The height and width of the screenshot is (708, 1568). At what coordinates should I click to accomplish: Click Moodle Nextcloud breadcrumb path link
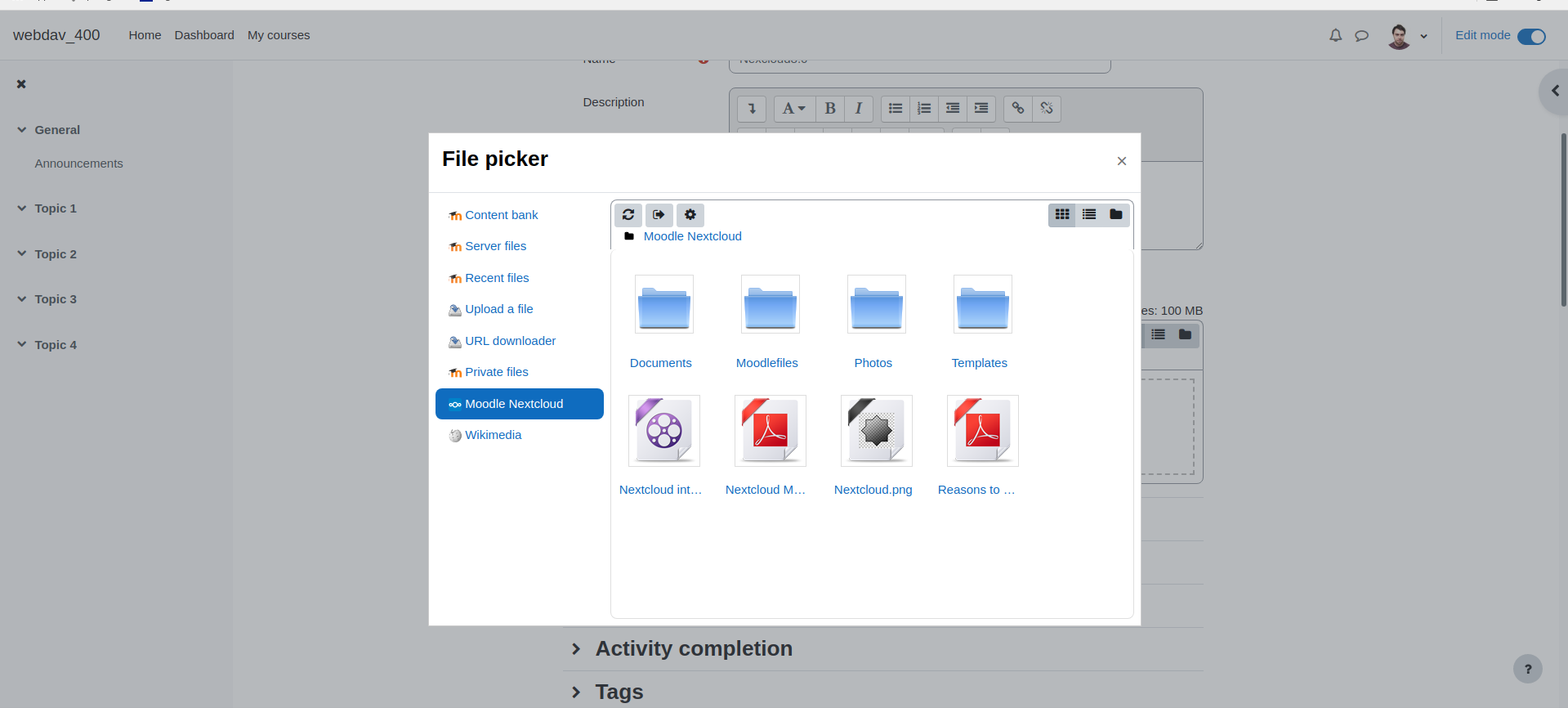[x=692, y=236]
